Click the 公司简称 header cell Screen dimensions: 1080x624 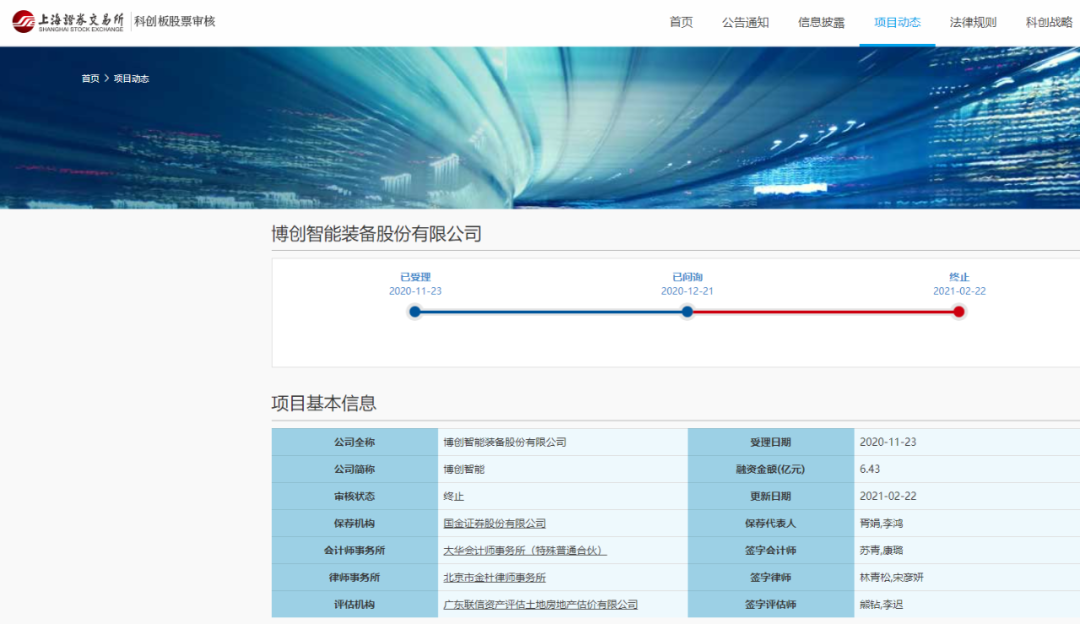(x=355, y=469)
